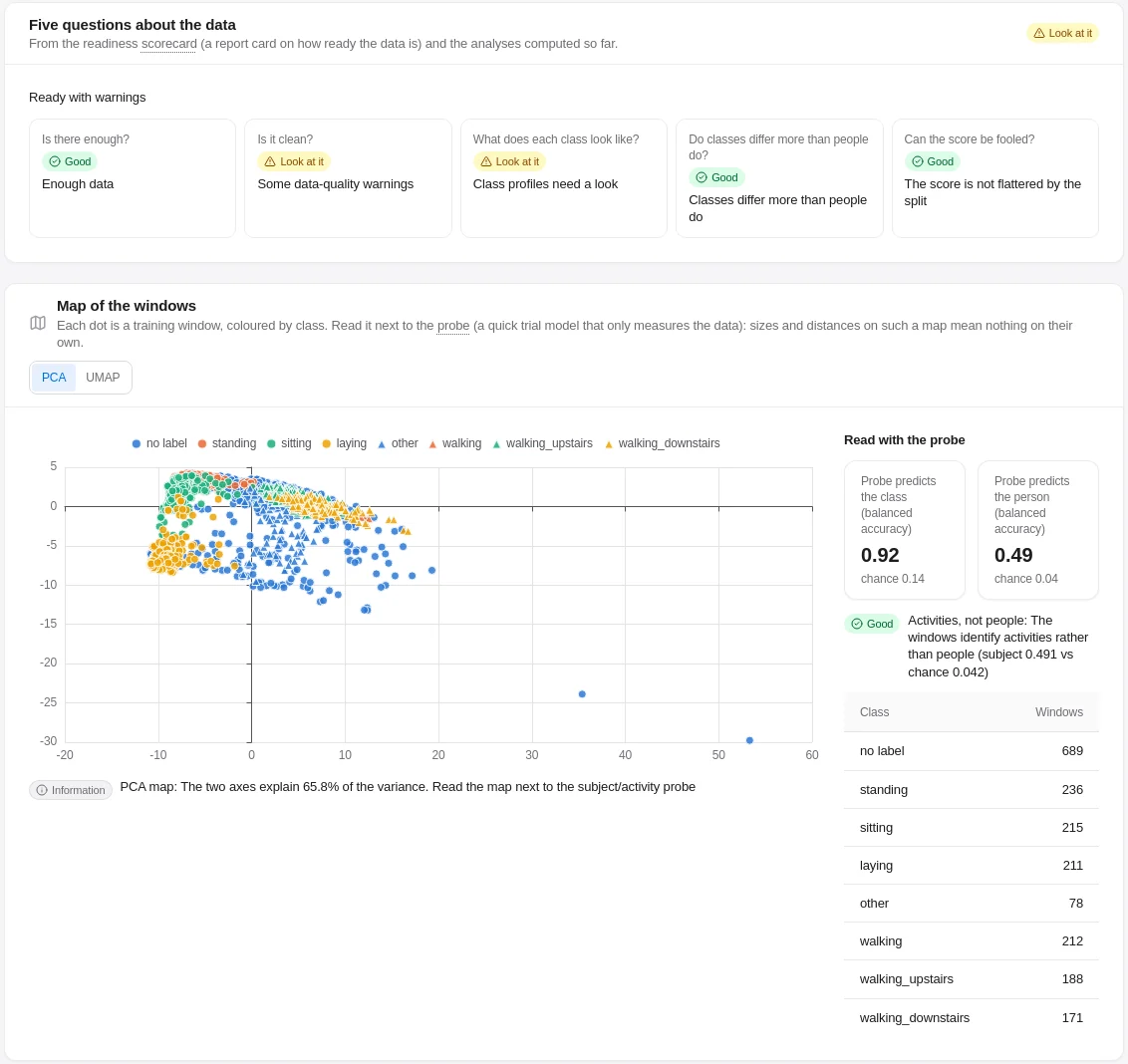The width and height of the screenshot is (1128, 1064).
Task: Click the outlier dot near x 53 on PCA map
Action: [749, 740]
